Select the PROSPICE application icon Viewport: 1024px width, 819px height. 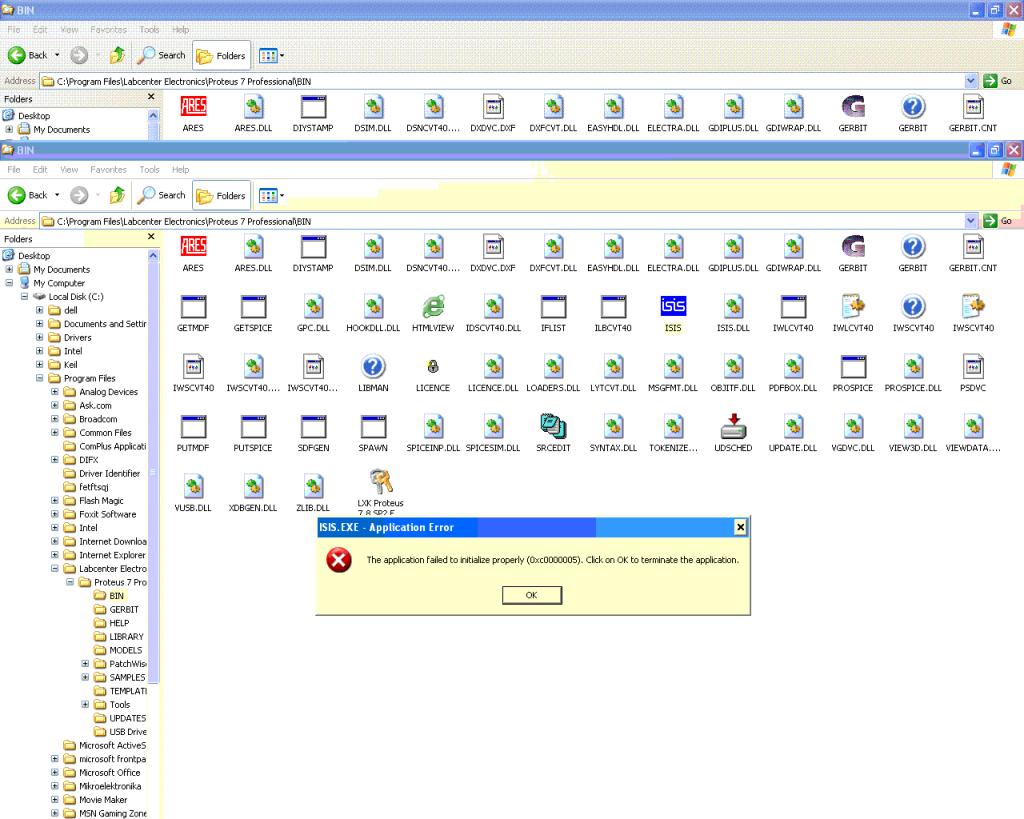853,366
